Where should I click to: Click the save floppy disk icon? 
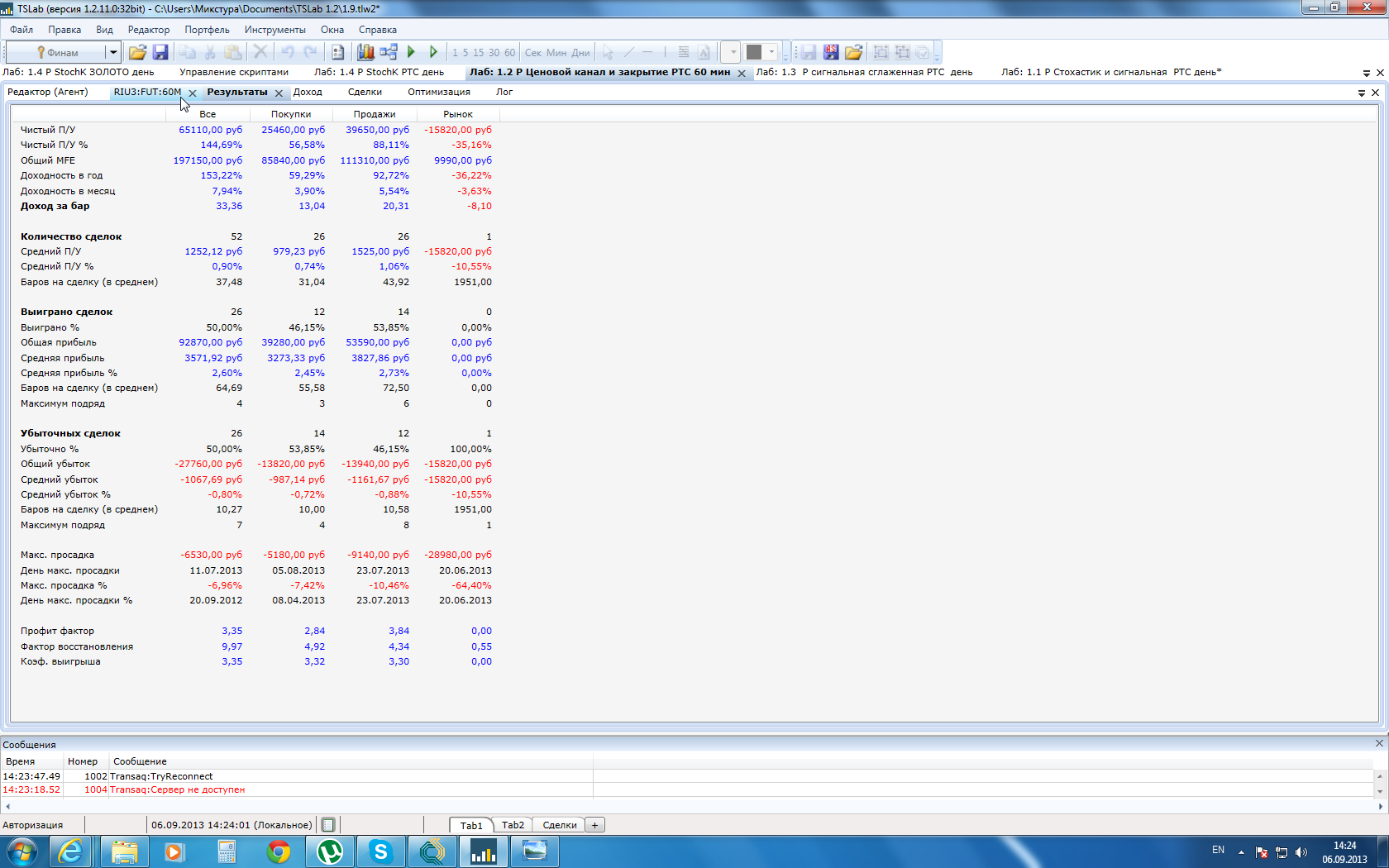point(160,52)
